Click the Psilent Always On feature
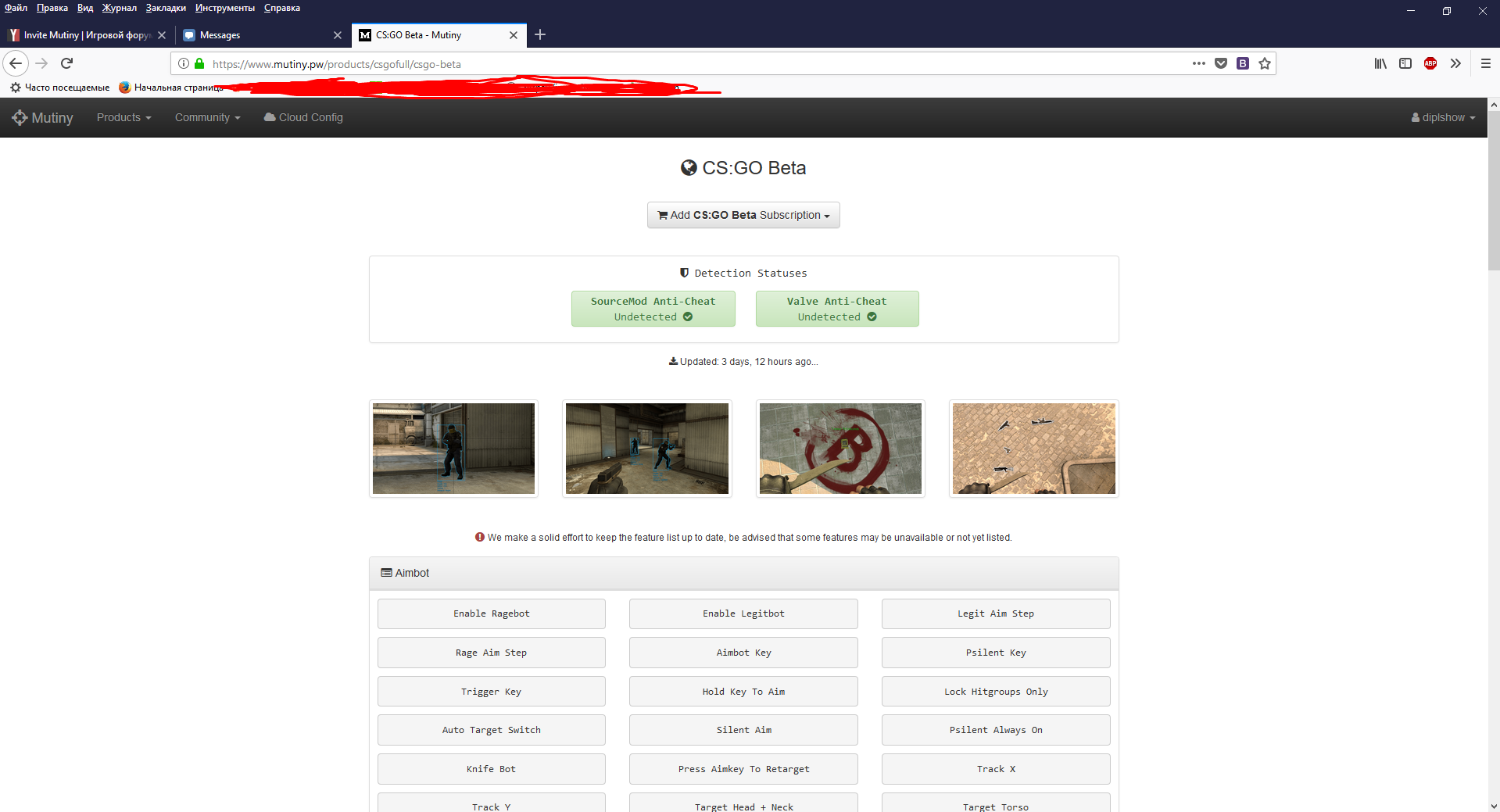Image resolution: width=1500 pixels, height=812 pixels. pyautogui.click(x=996, y=730)
